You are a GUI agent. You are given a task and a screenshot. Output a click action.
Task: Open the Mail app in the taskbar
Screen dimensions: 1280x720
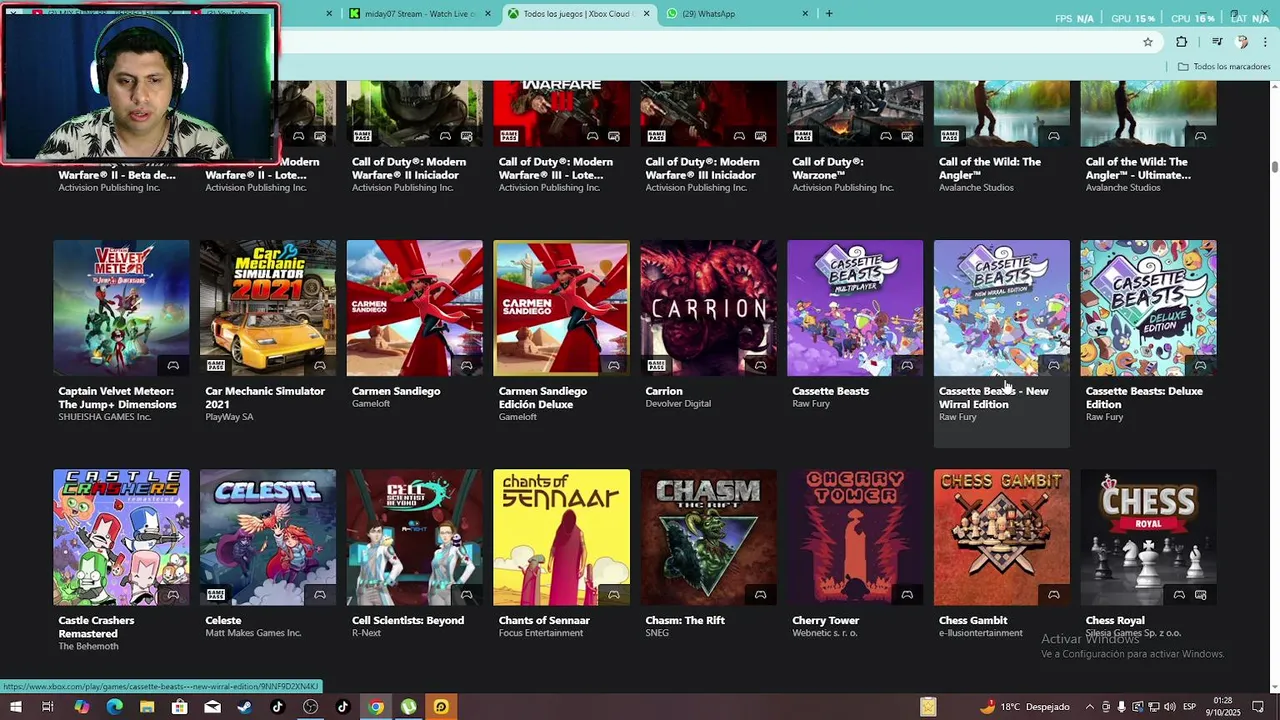(x=212, y=707)
